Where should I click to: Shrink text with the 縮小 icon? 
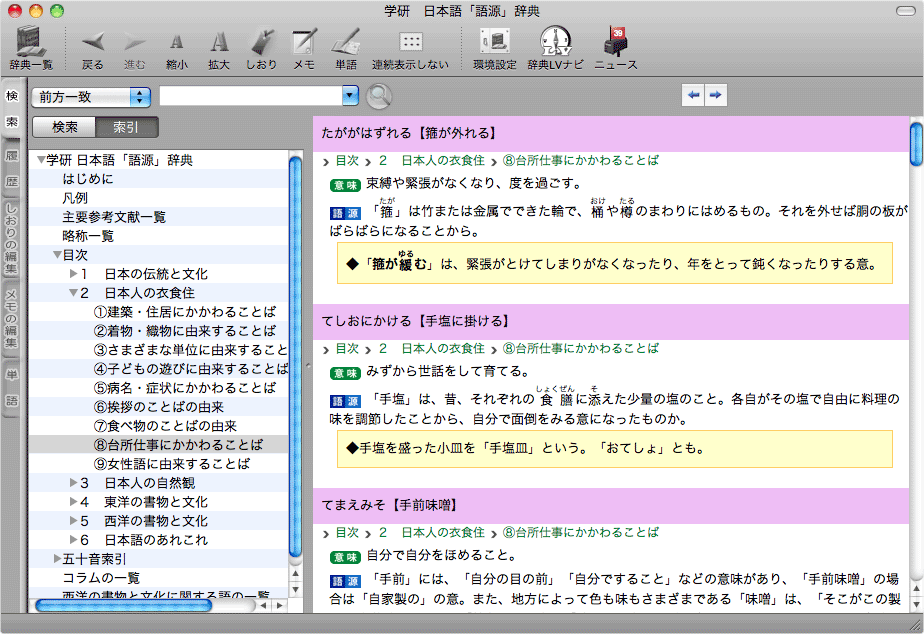[176, 49]
